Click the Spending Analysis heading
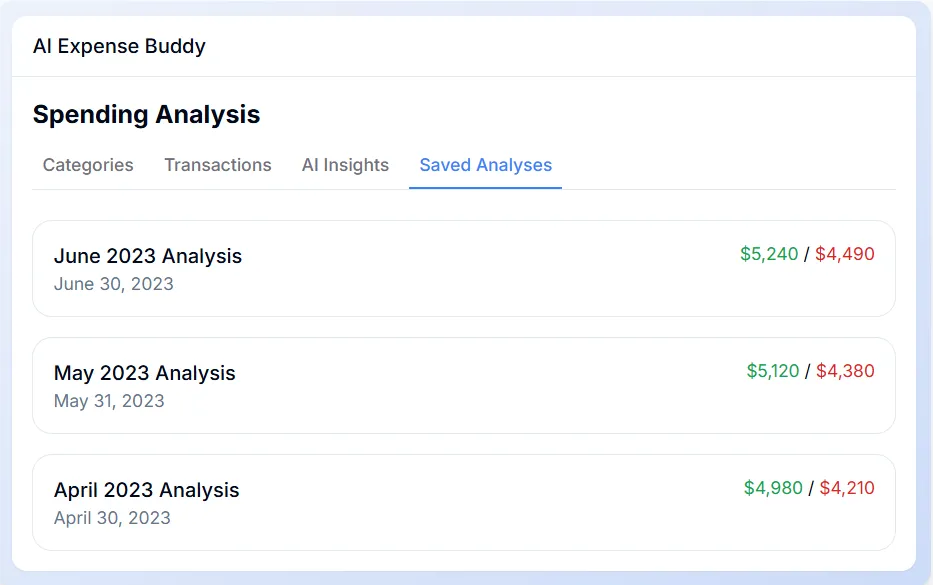 (146, 114)
